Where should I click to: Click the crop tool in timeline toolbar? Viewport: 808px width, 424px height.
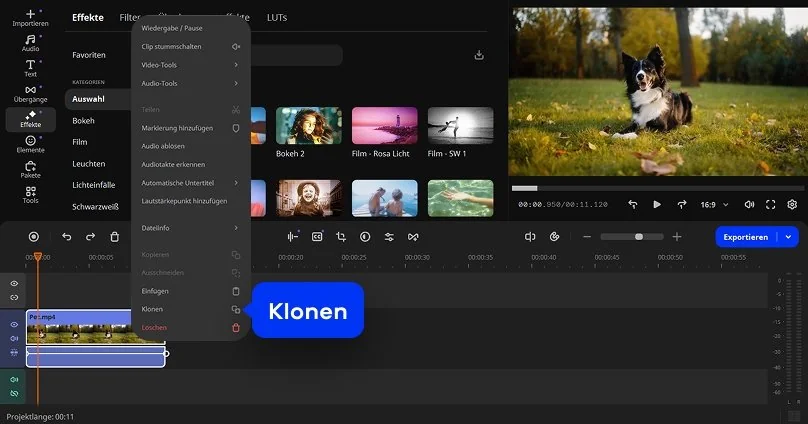pos(341,237)
